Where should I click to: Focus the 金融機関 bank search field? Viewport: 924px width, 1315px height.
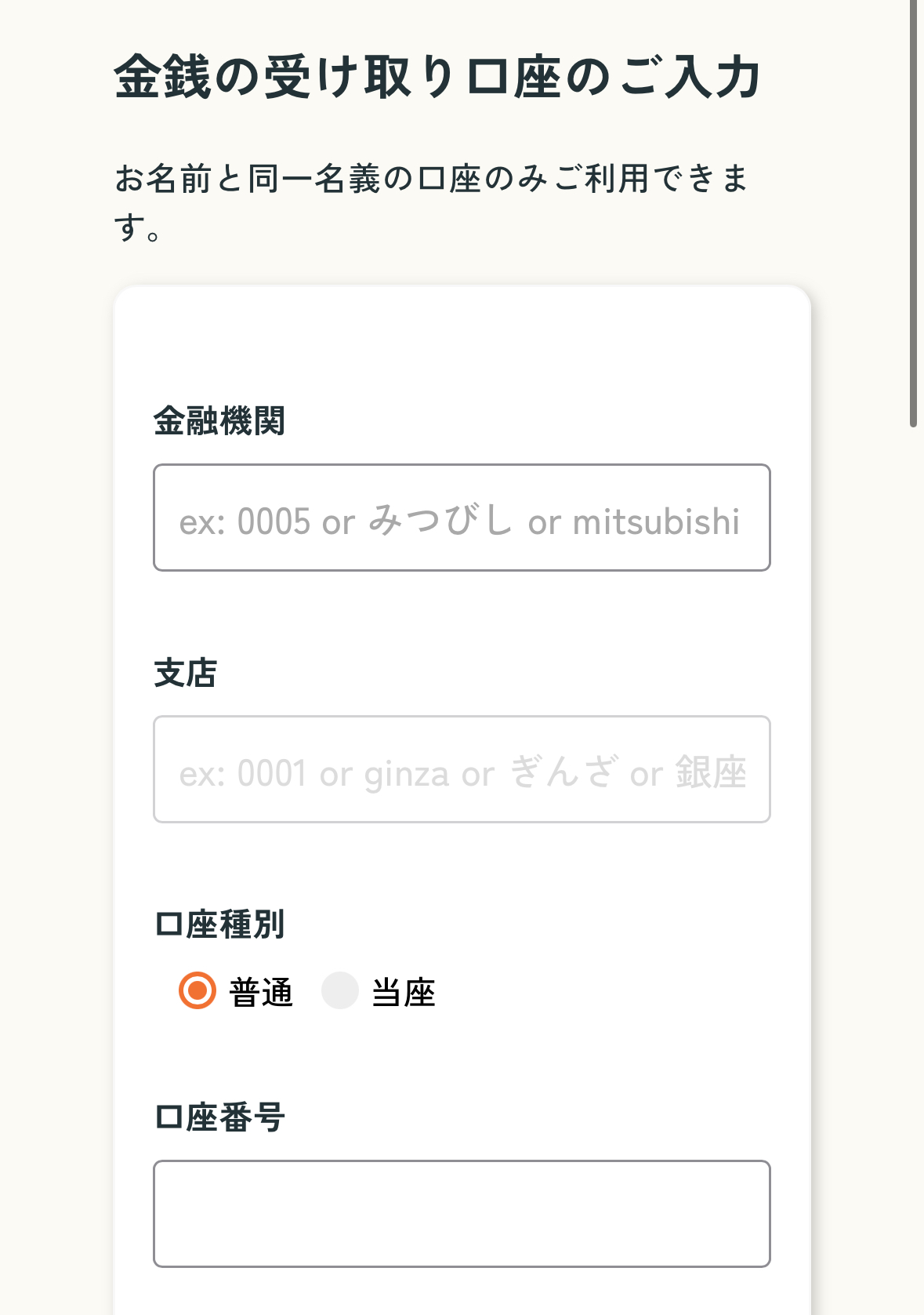462,518
